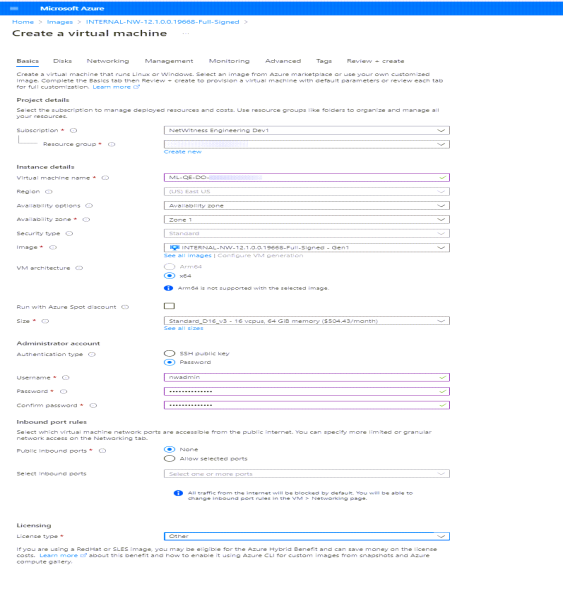Open the Resource group dropdown

(307, 144)
